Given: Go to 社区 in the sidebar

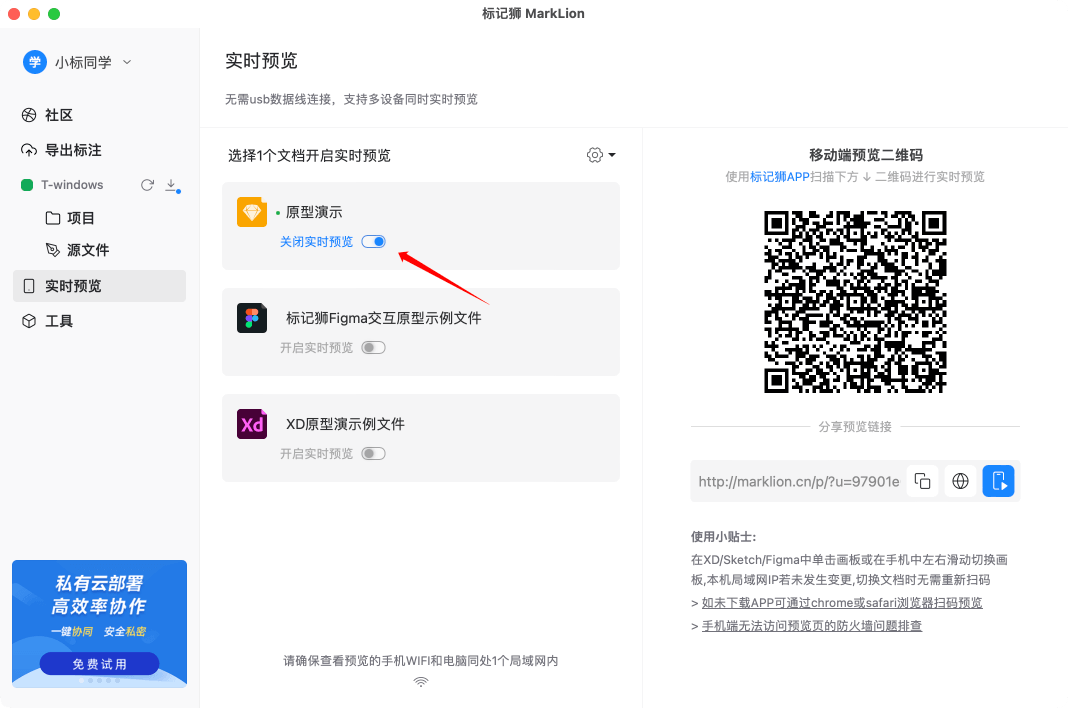Looking at the screenshot, I should [x=59, y=115].
